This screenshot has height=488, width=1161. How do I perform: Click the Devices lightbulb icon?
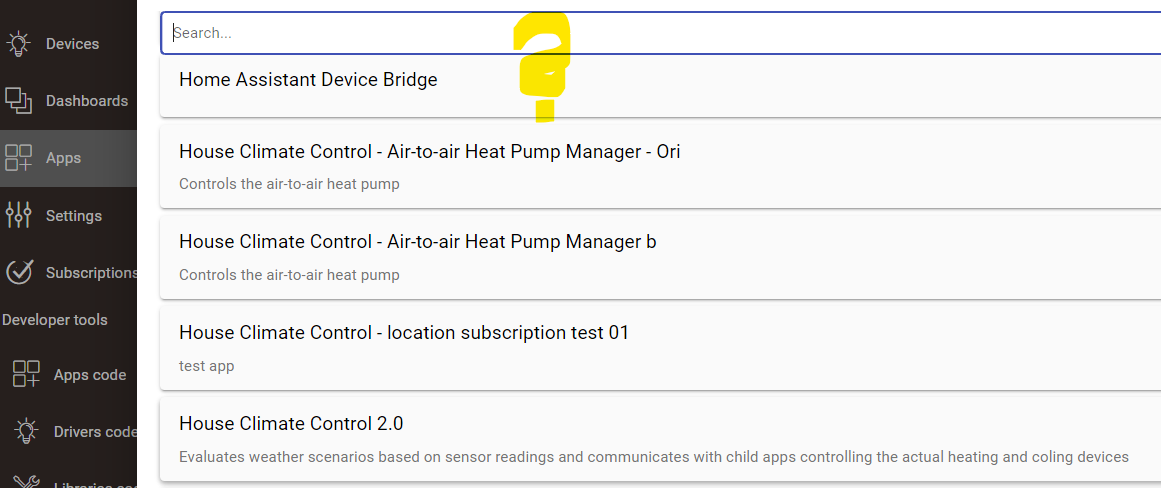point(18,44)
